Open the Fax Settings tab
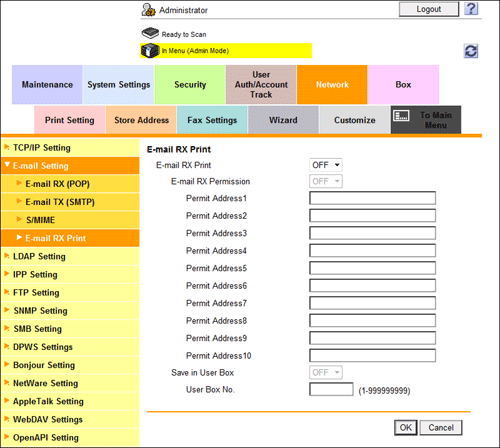The height and width of the screenshot is (448, 500). coord(212,120)
